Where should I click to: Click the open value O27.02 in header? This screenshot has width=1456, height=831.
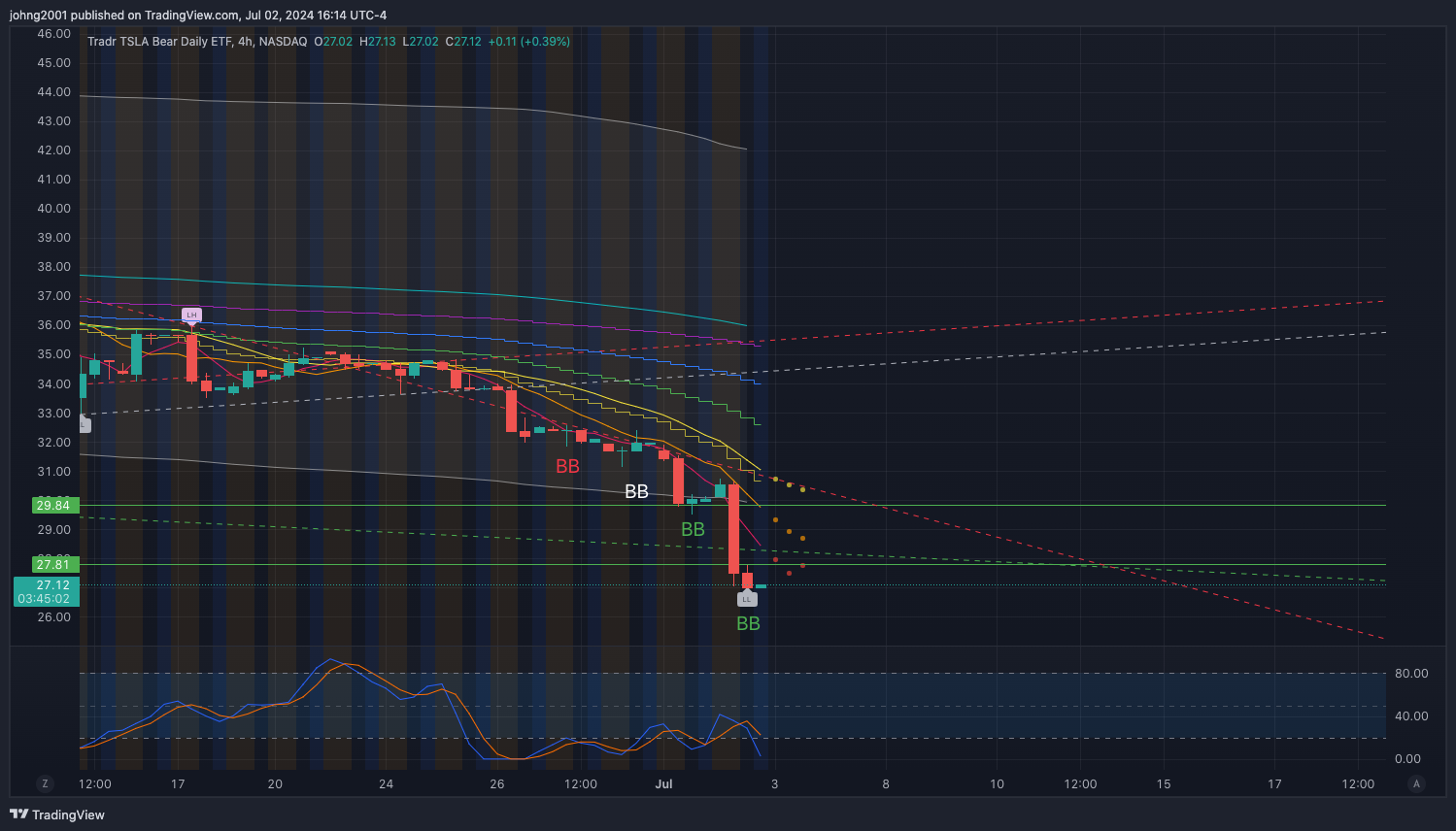pyautogui.click(x=332, y=42)
